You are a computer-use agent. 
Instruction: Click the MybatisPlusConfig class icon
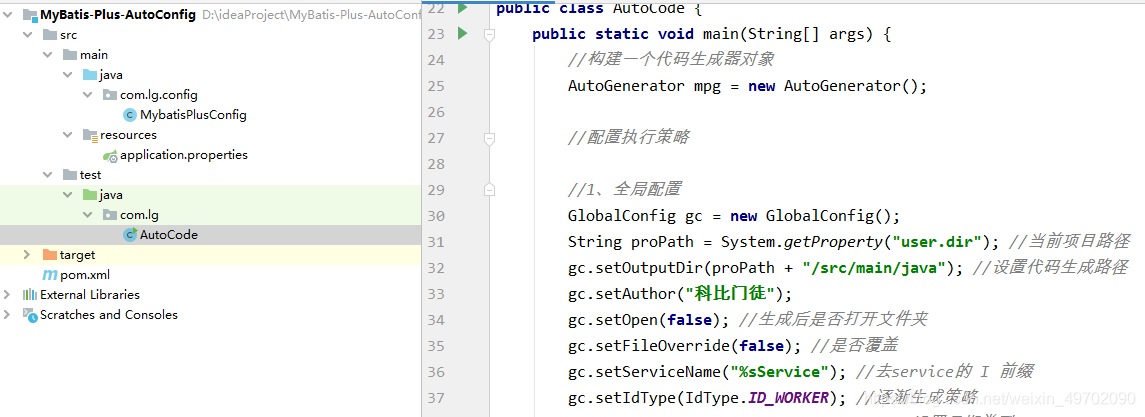click(x=130, y=115)
